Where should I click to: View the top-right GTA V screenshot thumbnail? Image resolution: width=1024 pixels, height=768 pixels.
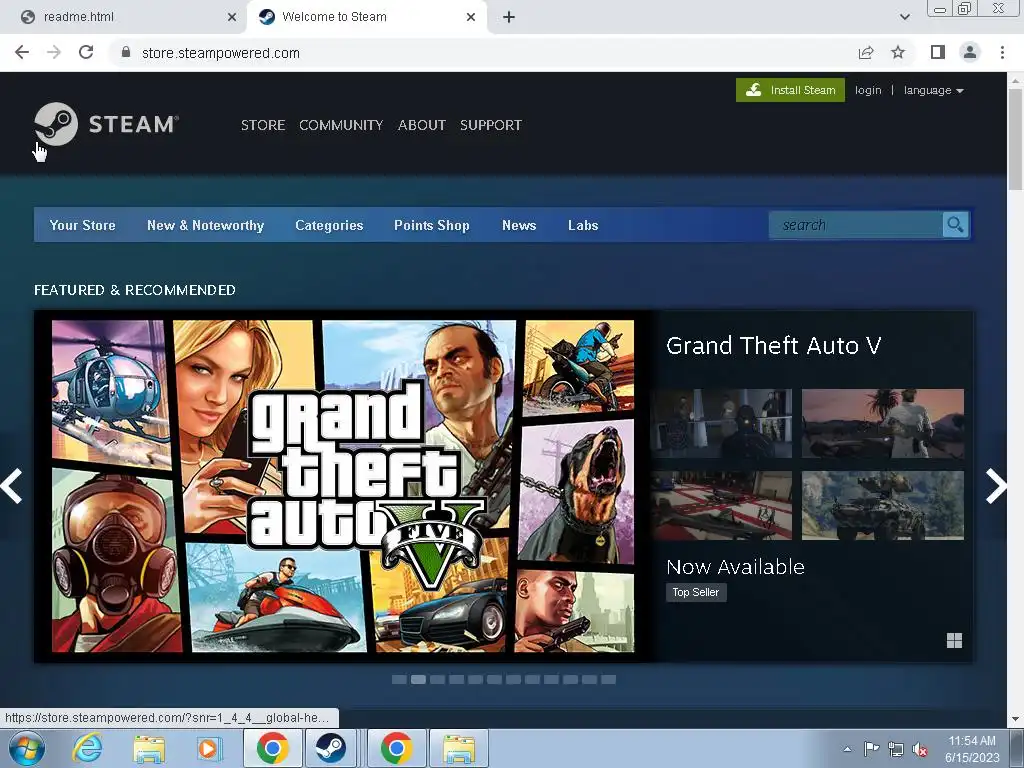tap(882, 423)
